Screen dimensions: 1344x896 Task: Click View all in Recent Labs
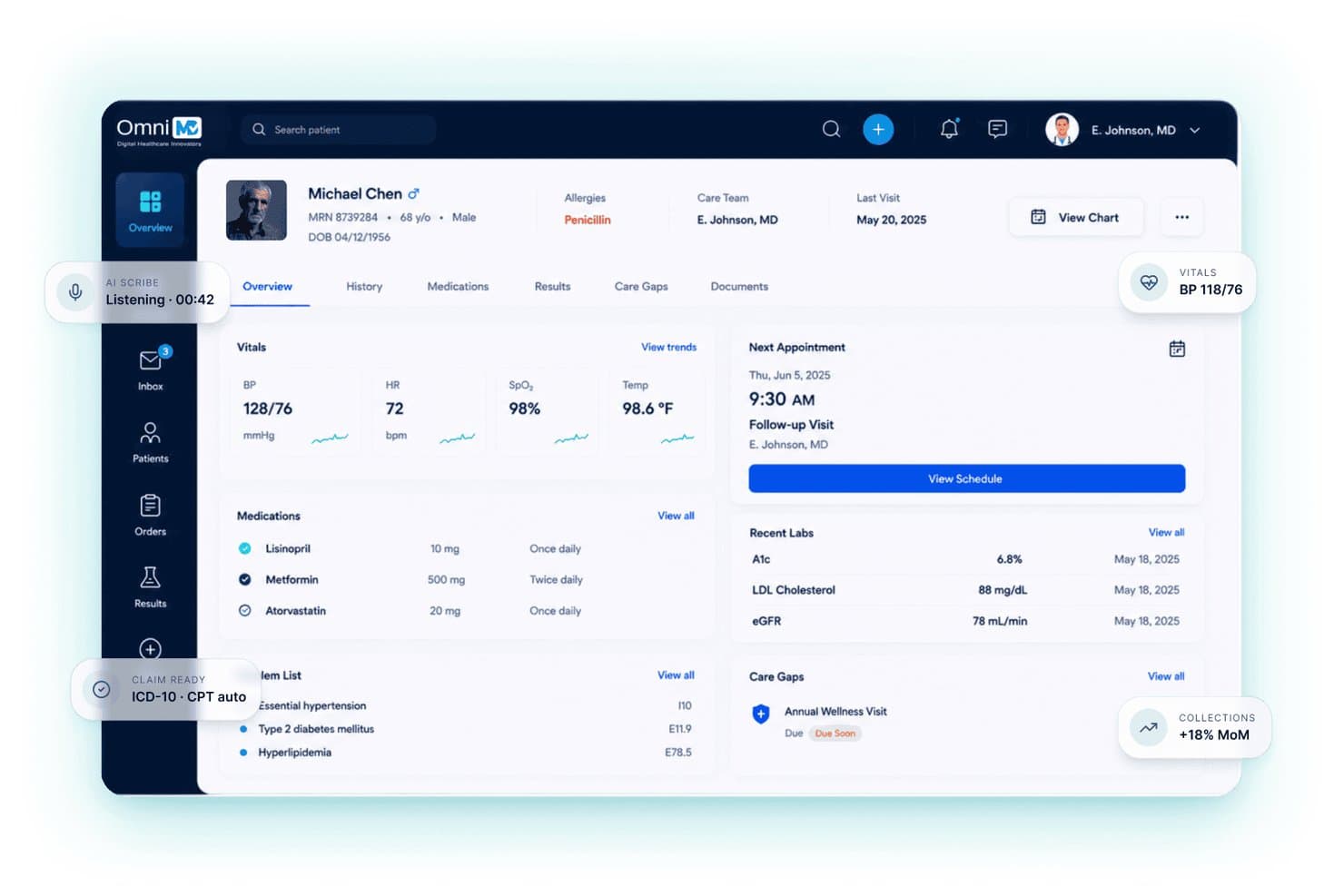click(x=1166, y=532)
